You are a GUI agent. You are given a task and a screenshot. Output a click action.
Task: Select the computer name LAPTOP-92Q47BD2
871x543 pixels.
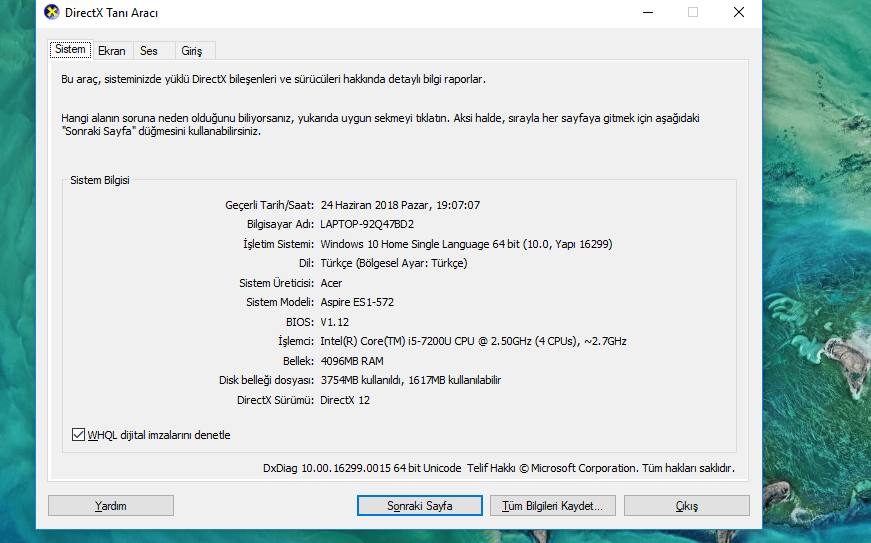pyautogui.click(x=367, y=224)
